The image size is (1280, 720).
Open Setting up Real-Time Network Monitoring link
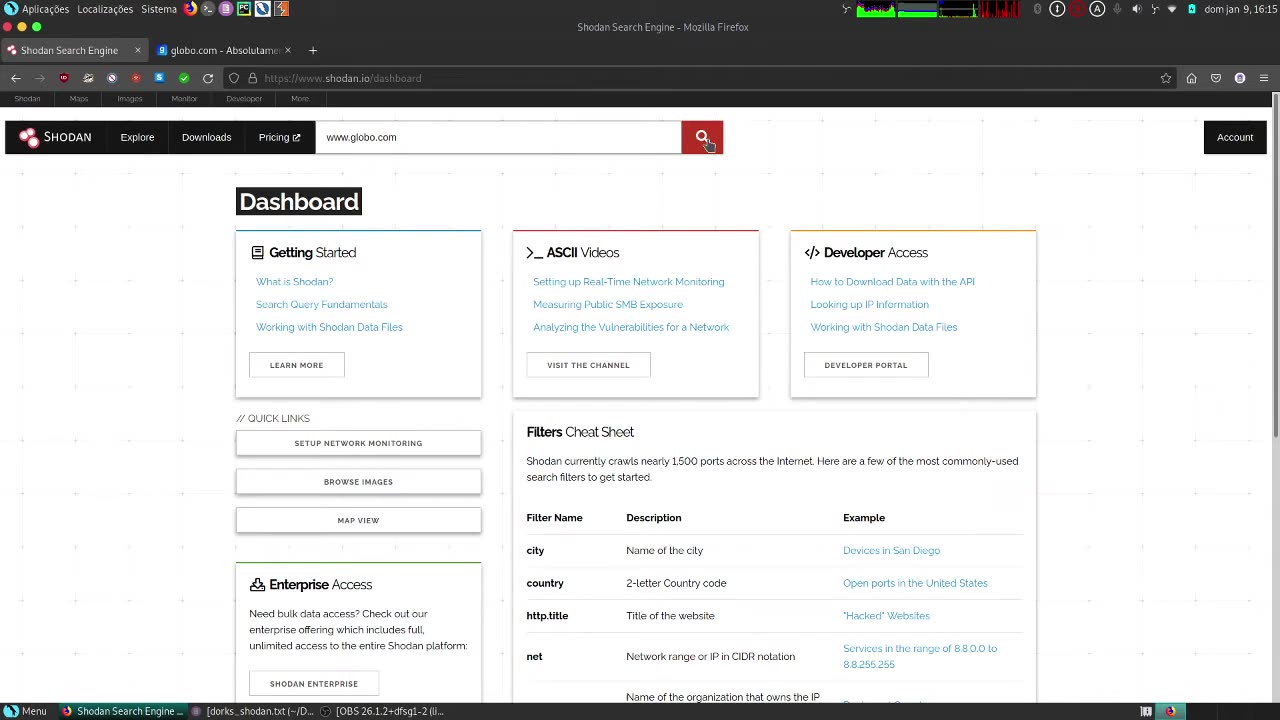click(629, 282)
